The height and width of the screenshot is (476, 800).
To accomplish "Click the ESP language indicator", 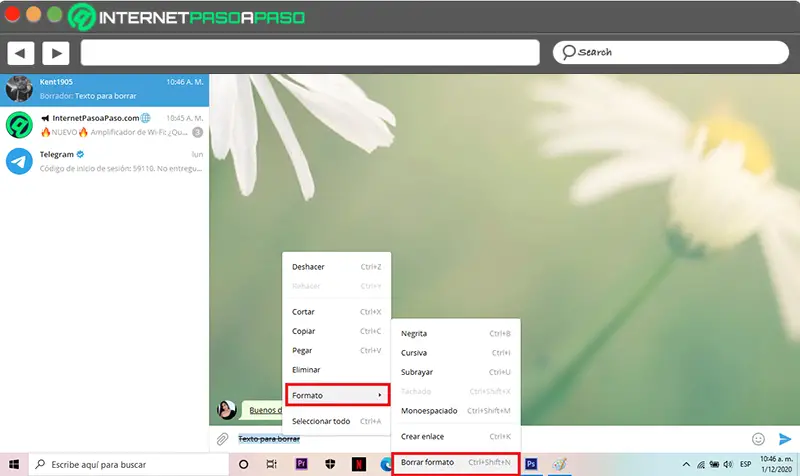I will (x=745, y=464).
